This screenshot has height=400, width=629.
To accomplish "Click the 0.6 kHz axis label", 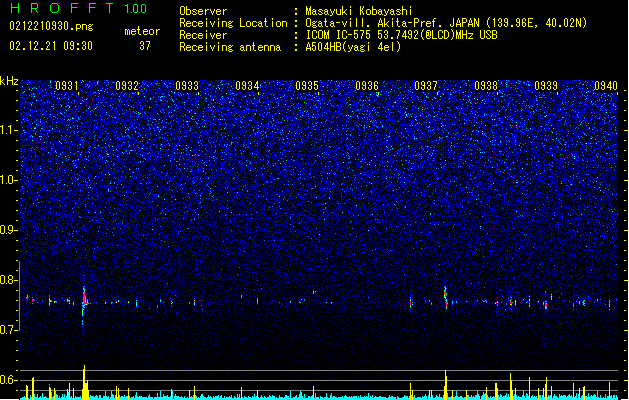I will pos(9,380).
